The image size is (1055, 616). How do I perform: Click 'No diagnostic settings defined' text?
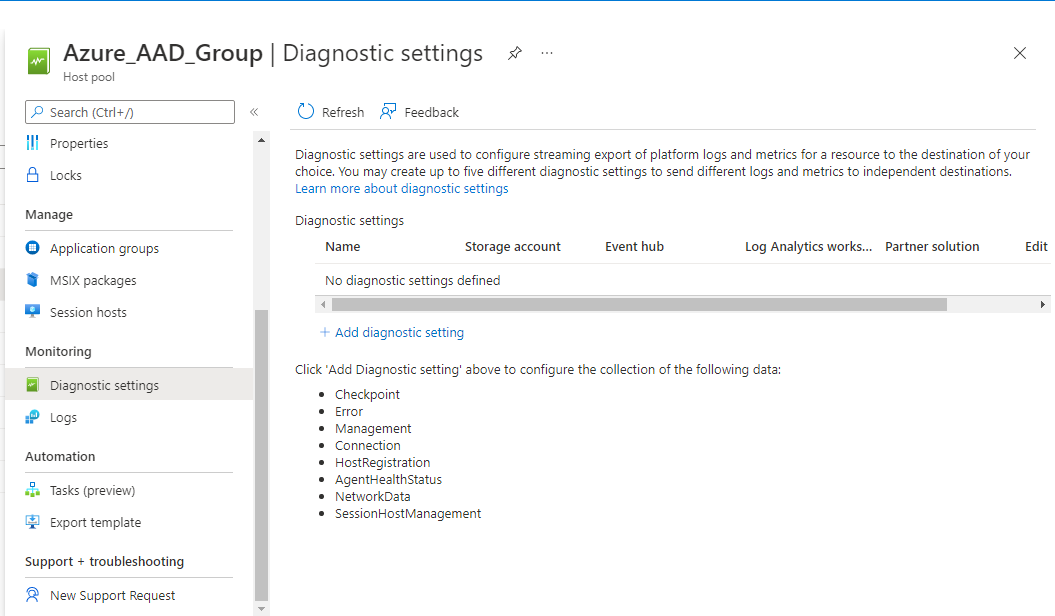tap(412, 280)
